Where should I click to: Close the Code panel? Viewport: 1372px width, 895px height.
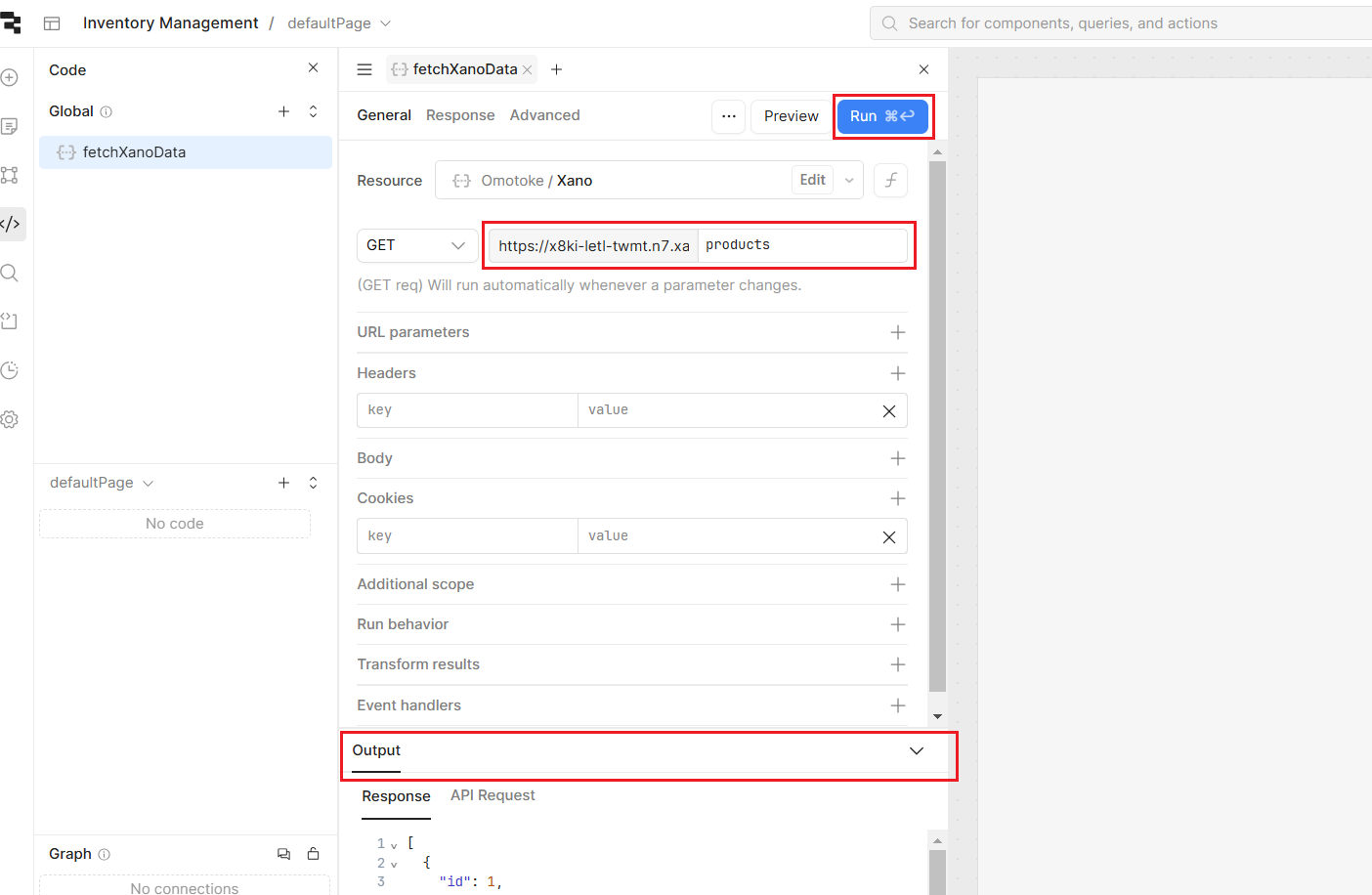tap(313, 67)
